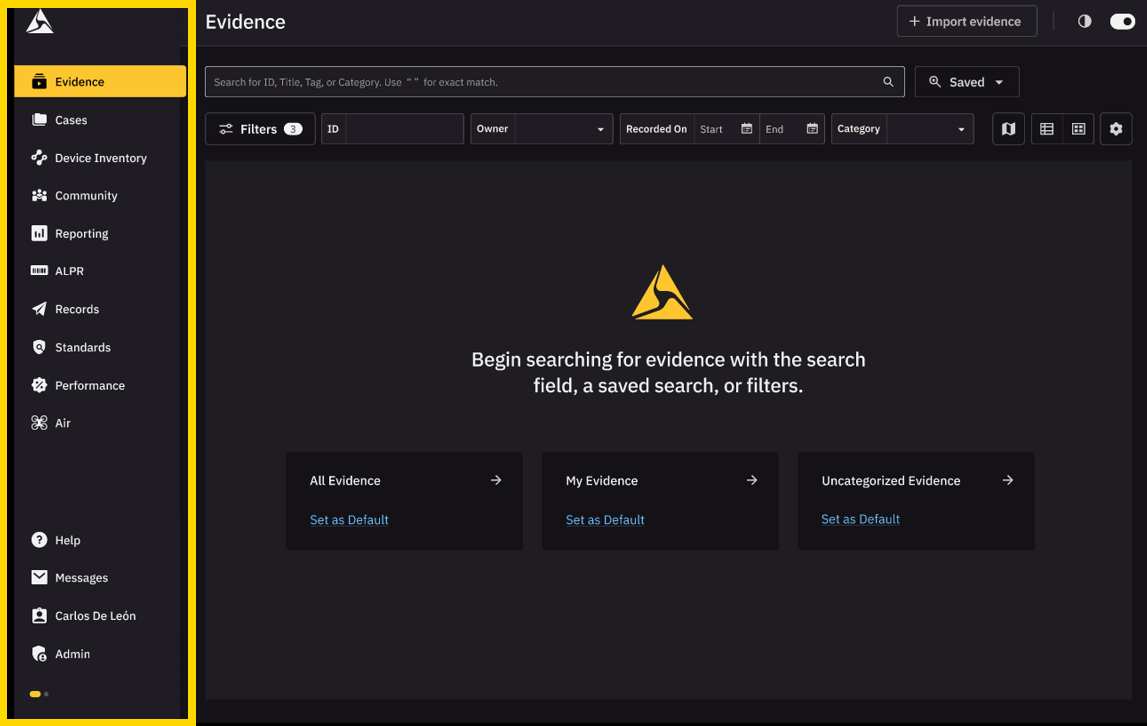The width and height of the screenshot is (1147, 726).
Task: Click Import evidence button
Action: click(965, 21)
